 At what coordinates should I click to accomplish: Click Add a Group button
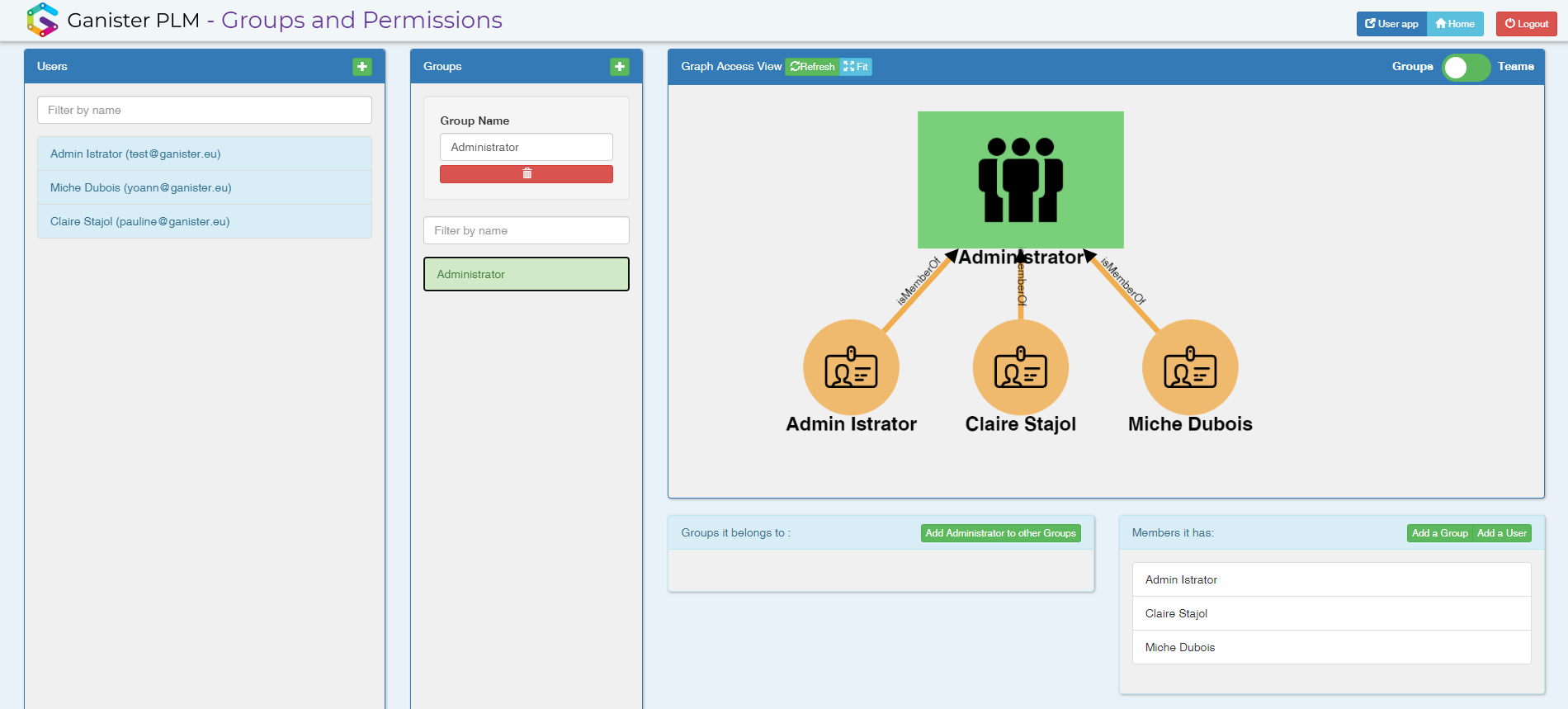click(1439, 533)
